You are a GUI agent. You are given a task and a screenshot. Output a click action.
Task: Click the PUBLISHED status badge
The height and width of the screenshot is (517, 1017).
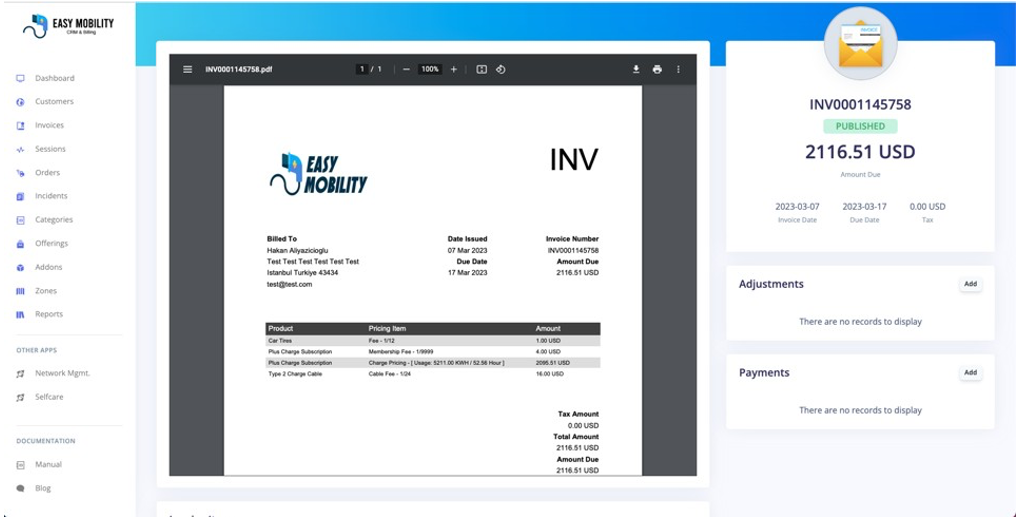[x=860, y=126]
